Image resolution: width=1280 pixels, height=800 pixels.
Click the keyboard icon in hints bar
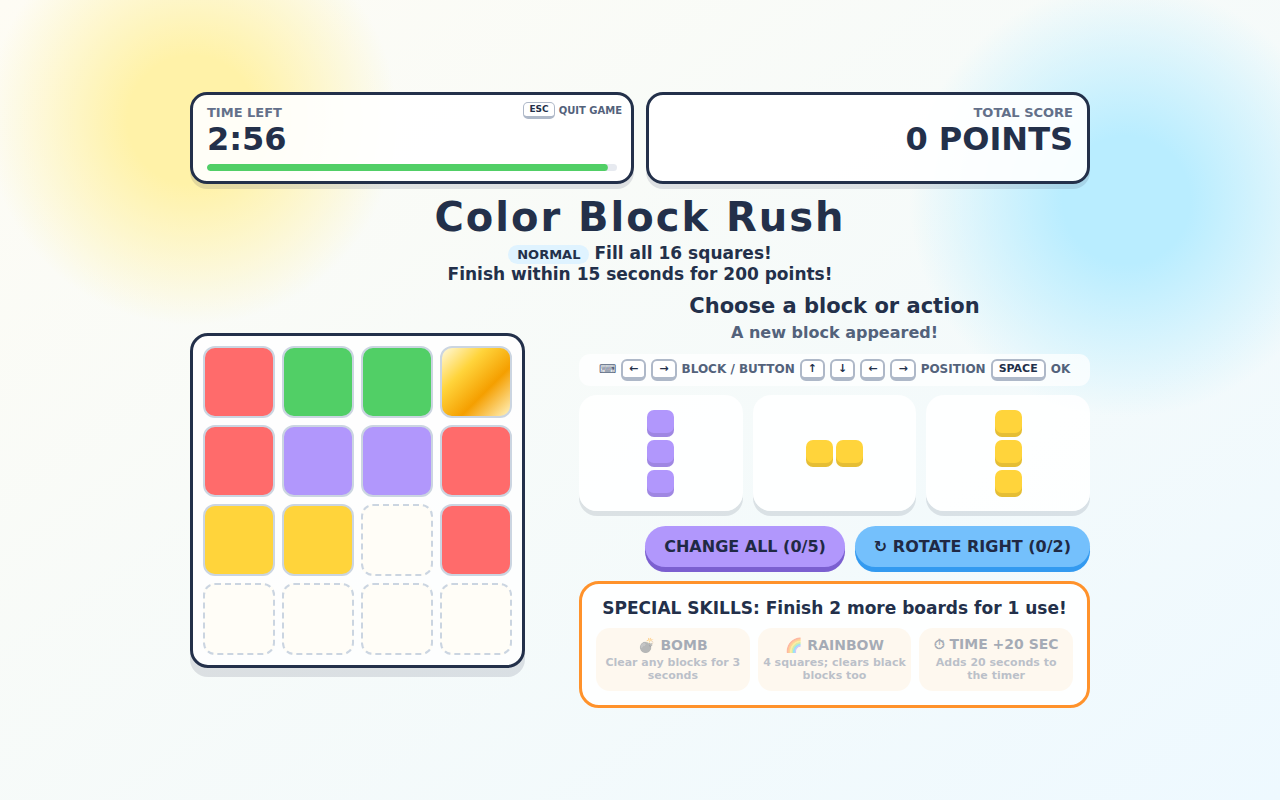click(x=607, y=369)
